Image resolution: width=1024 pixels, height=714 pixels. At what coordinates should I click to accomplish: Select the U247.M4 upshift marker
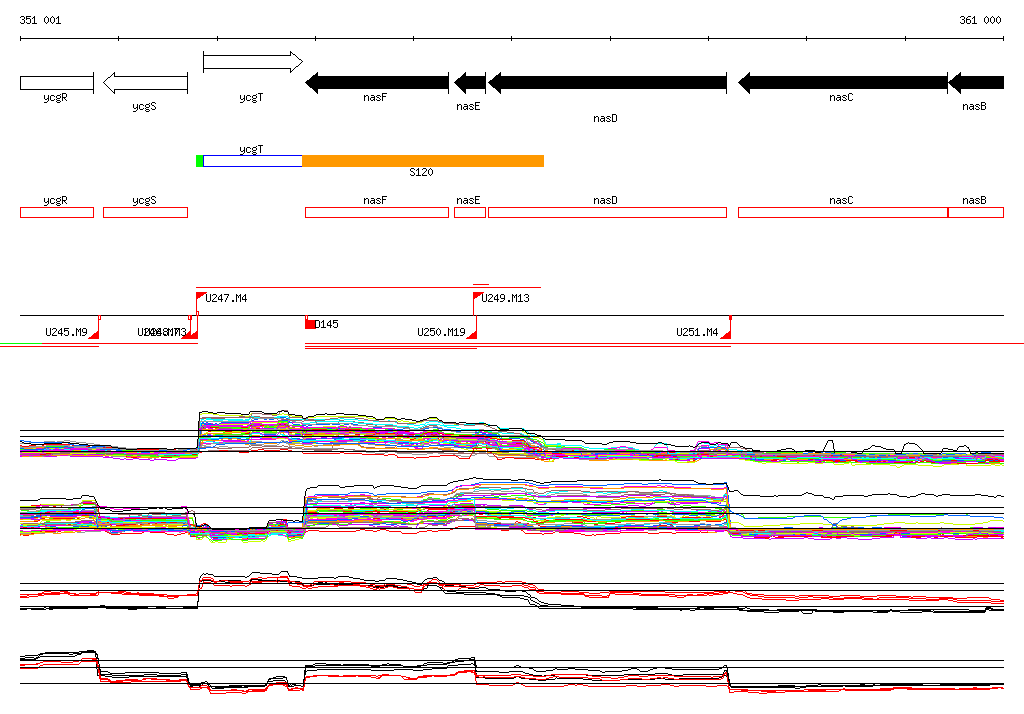226,298
